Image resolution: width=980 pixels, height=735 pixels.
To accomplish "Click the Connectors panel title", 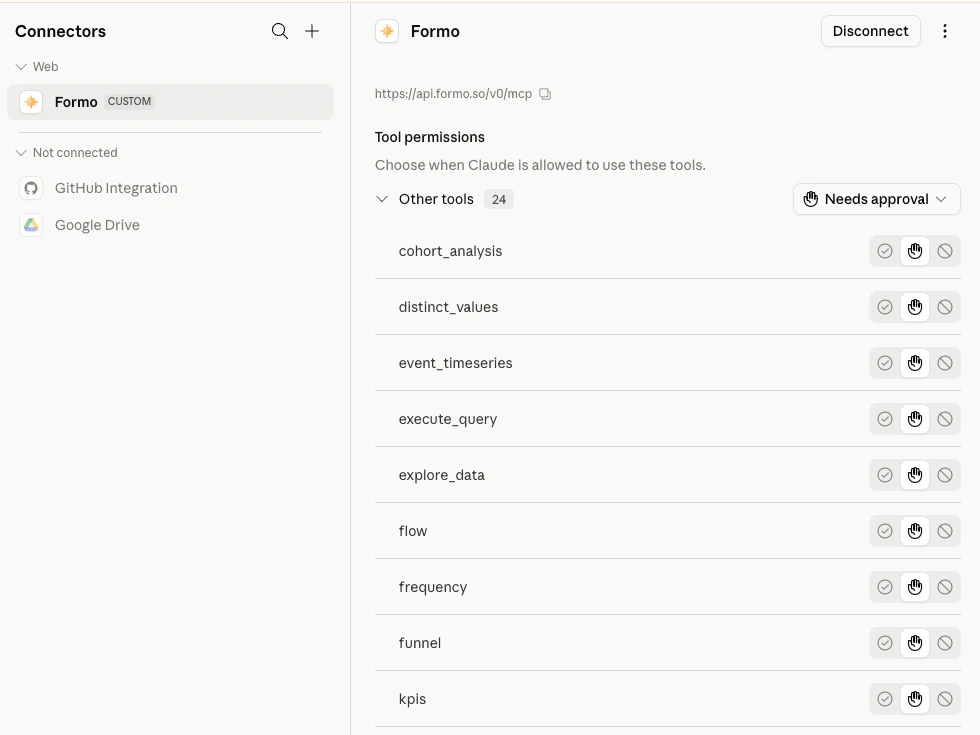I will pyautogui.click(x=61, y=31).
